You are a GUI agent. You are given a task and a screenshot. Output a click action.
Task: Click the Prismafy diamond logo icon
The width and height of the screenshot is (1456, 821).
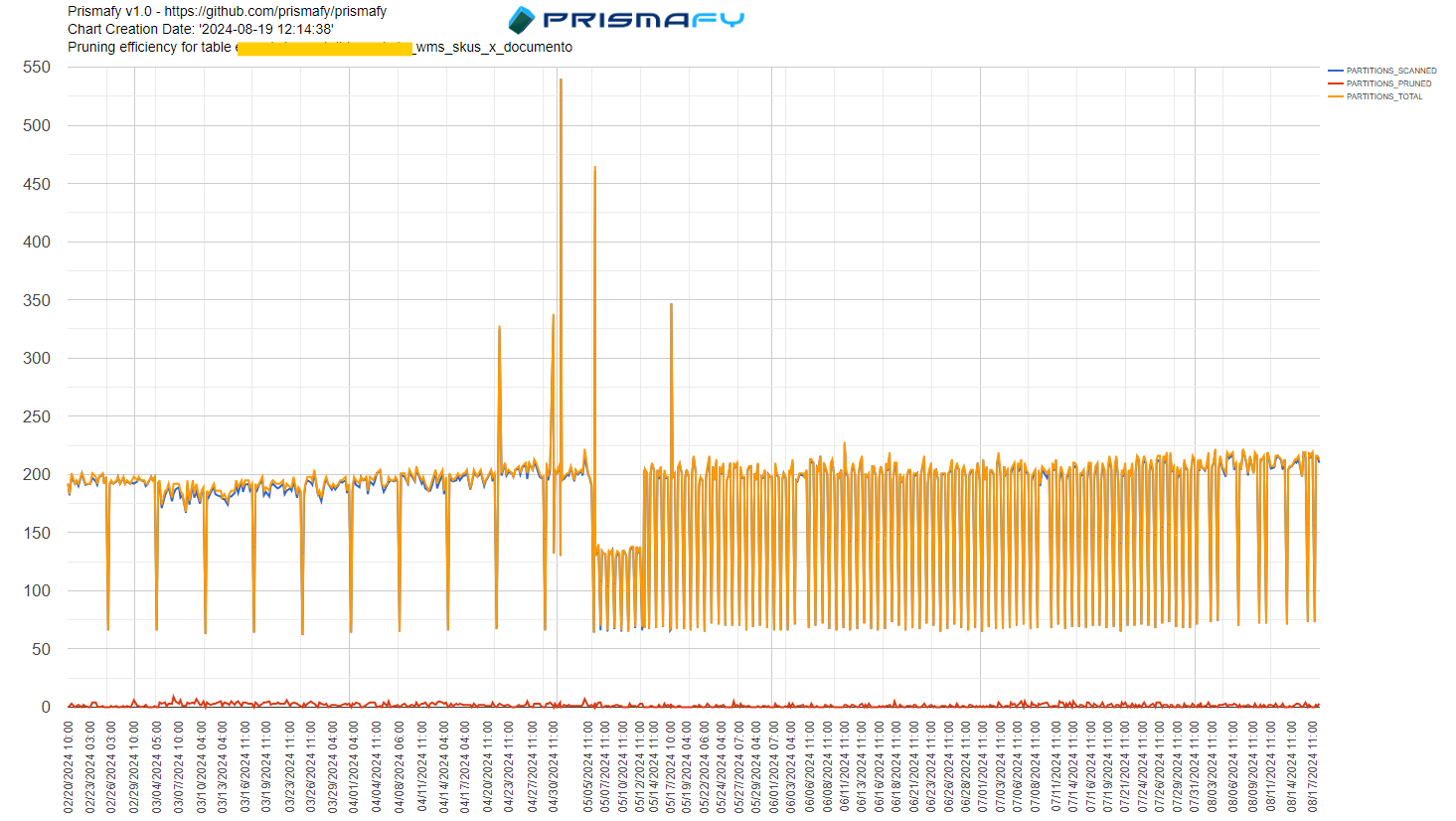click(x=521, y=20)
